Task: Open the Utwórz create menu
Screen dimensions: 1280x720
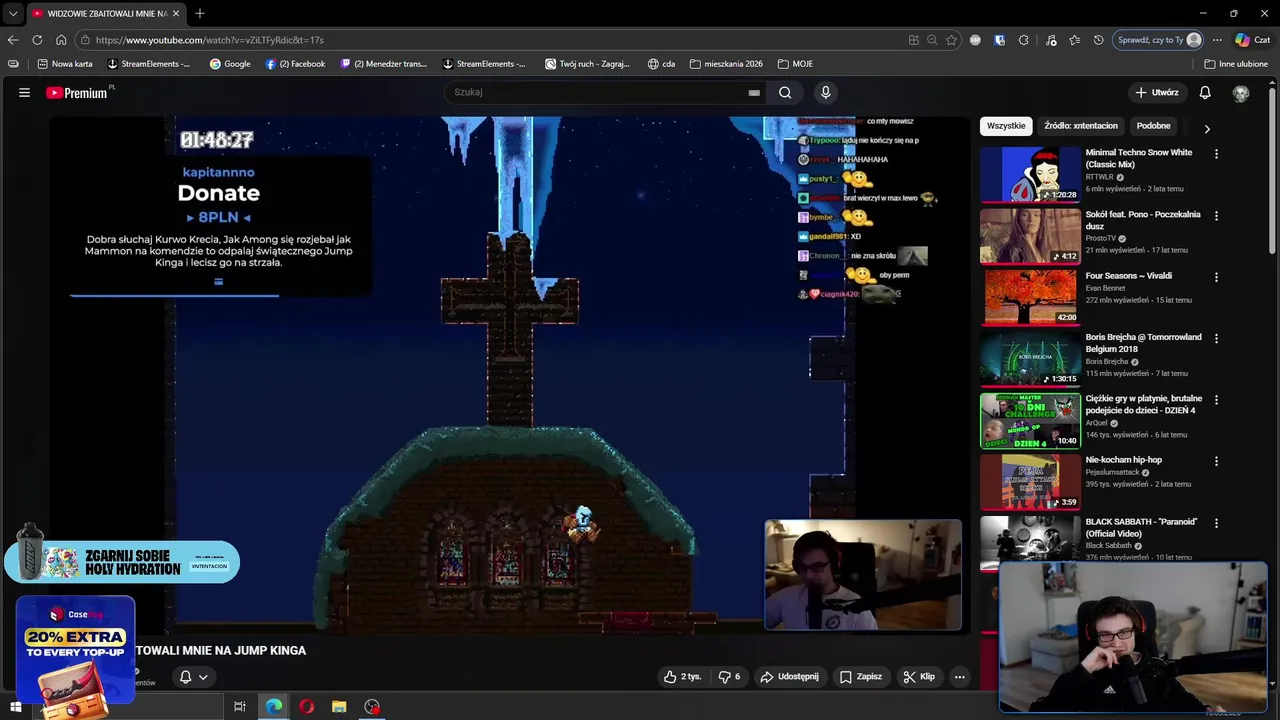Action: point(1157,92)
